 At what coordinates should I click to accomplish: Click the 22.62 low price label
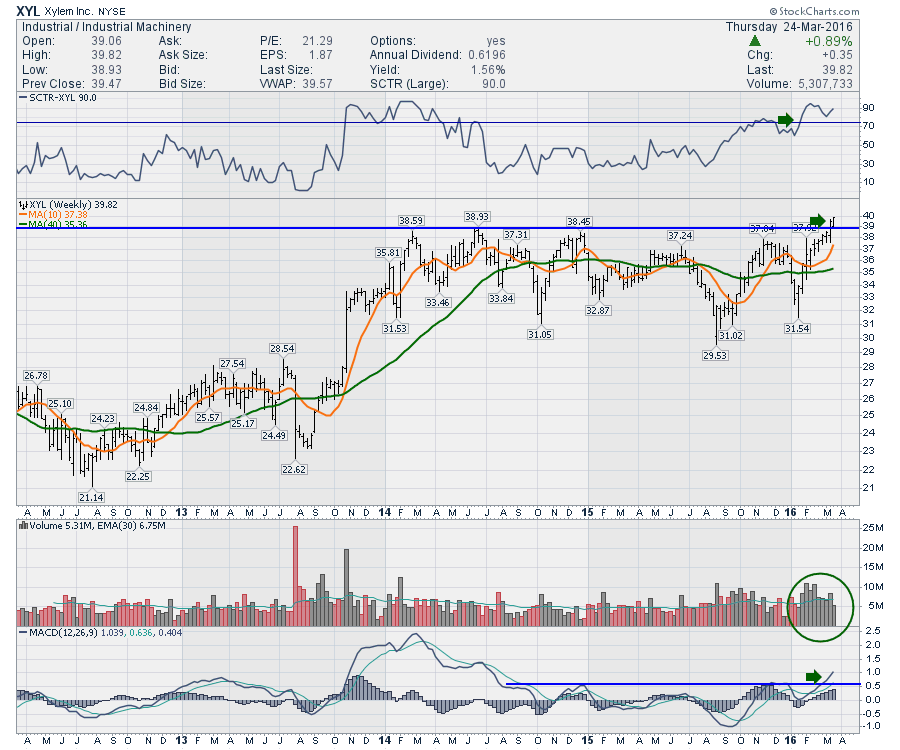[x=294, y=469]
